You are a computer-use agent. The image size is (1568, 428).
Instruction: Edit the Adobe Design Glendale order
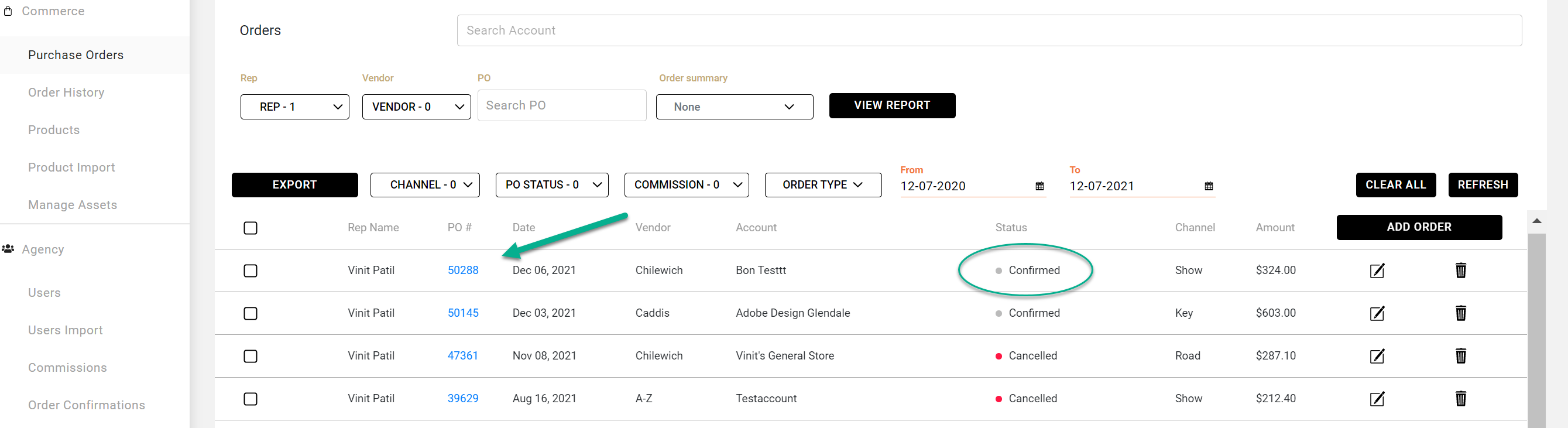[1376, 313]
